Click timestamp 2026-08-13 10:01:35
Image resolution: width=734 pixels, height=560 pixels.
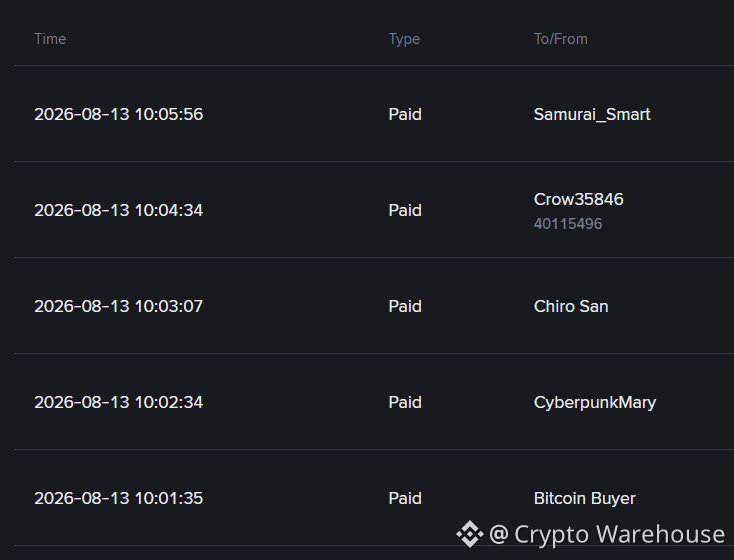click(x=118, y=498)
